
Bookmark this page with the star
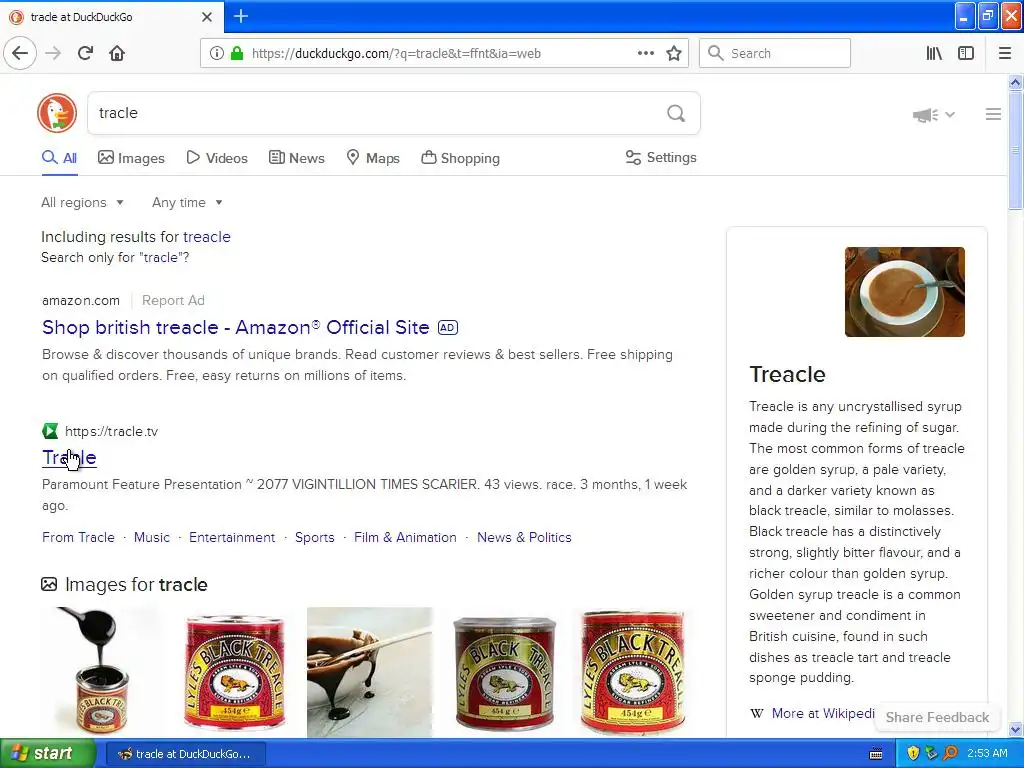click(674, 53)
